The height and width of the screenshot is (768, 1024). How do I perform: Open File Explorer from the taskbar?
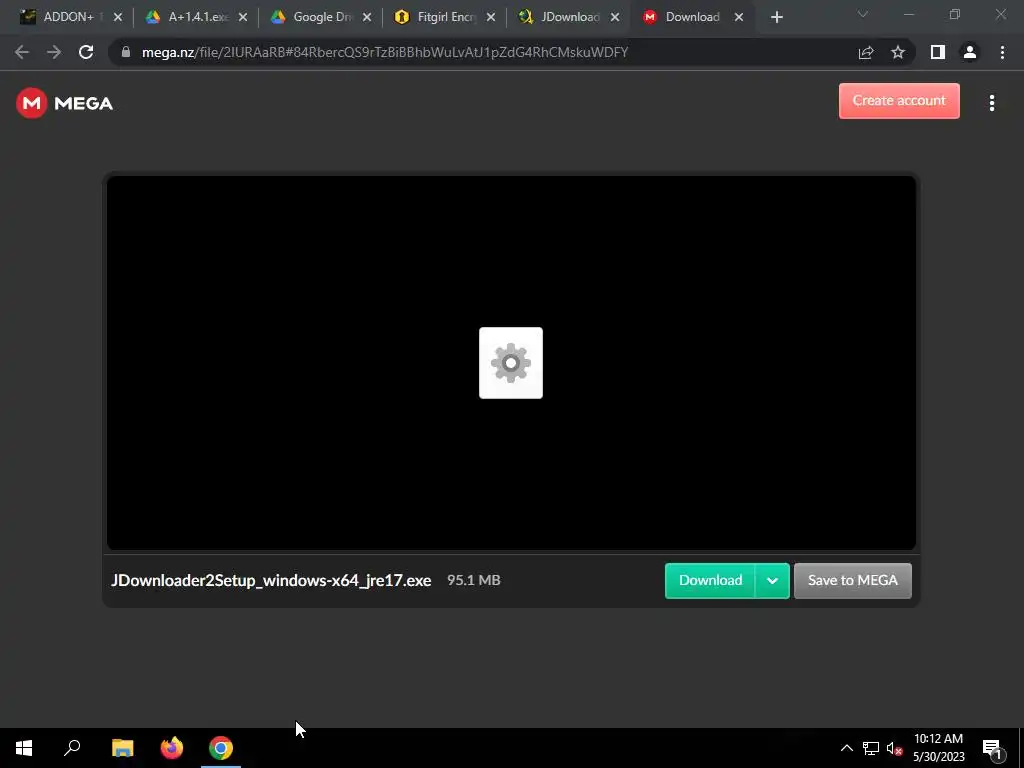122,748
